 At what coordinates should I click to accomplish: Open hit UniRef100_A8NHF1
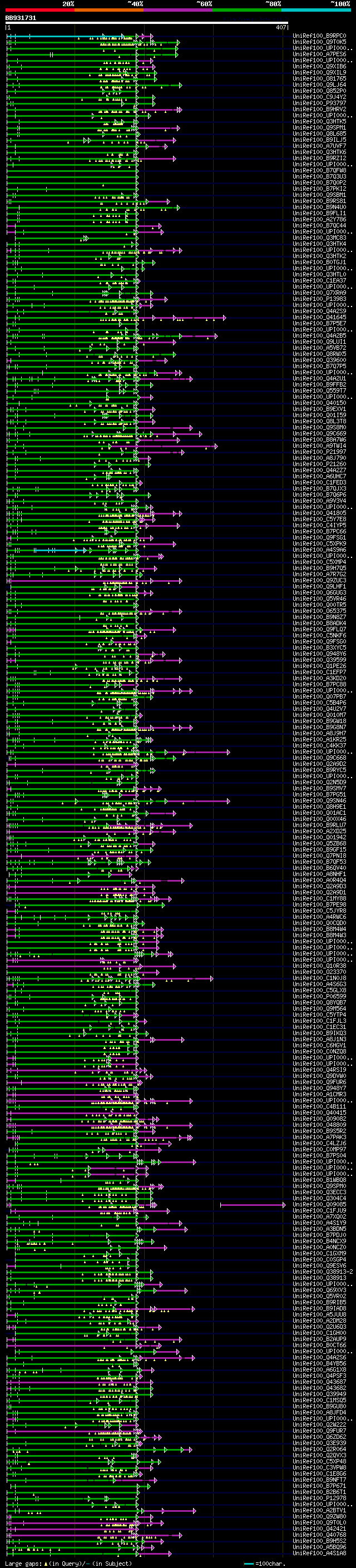[x=319, y=873]
